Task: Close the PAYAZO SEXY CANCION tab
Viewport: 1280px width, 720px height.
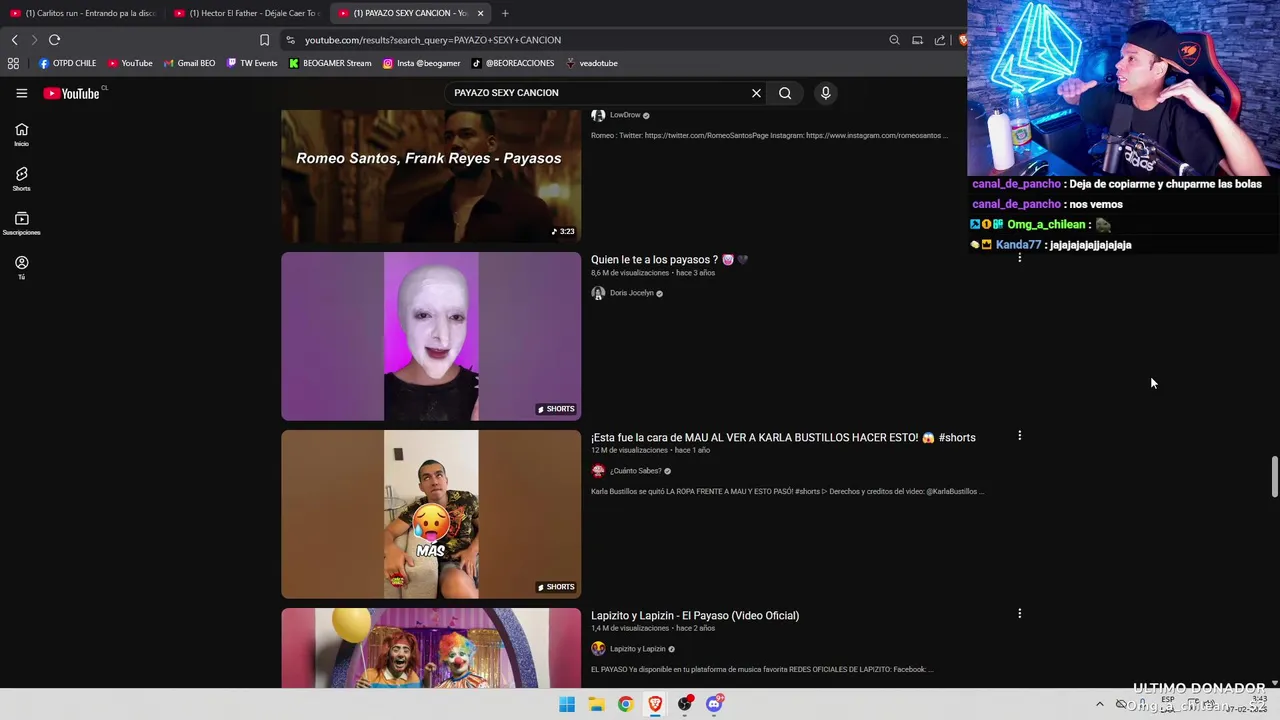Action: click(480, 13)
